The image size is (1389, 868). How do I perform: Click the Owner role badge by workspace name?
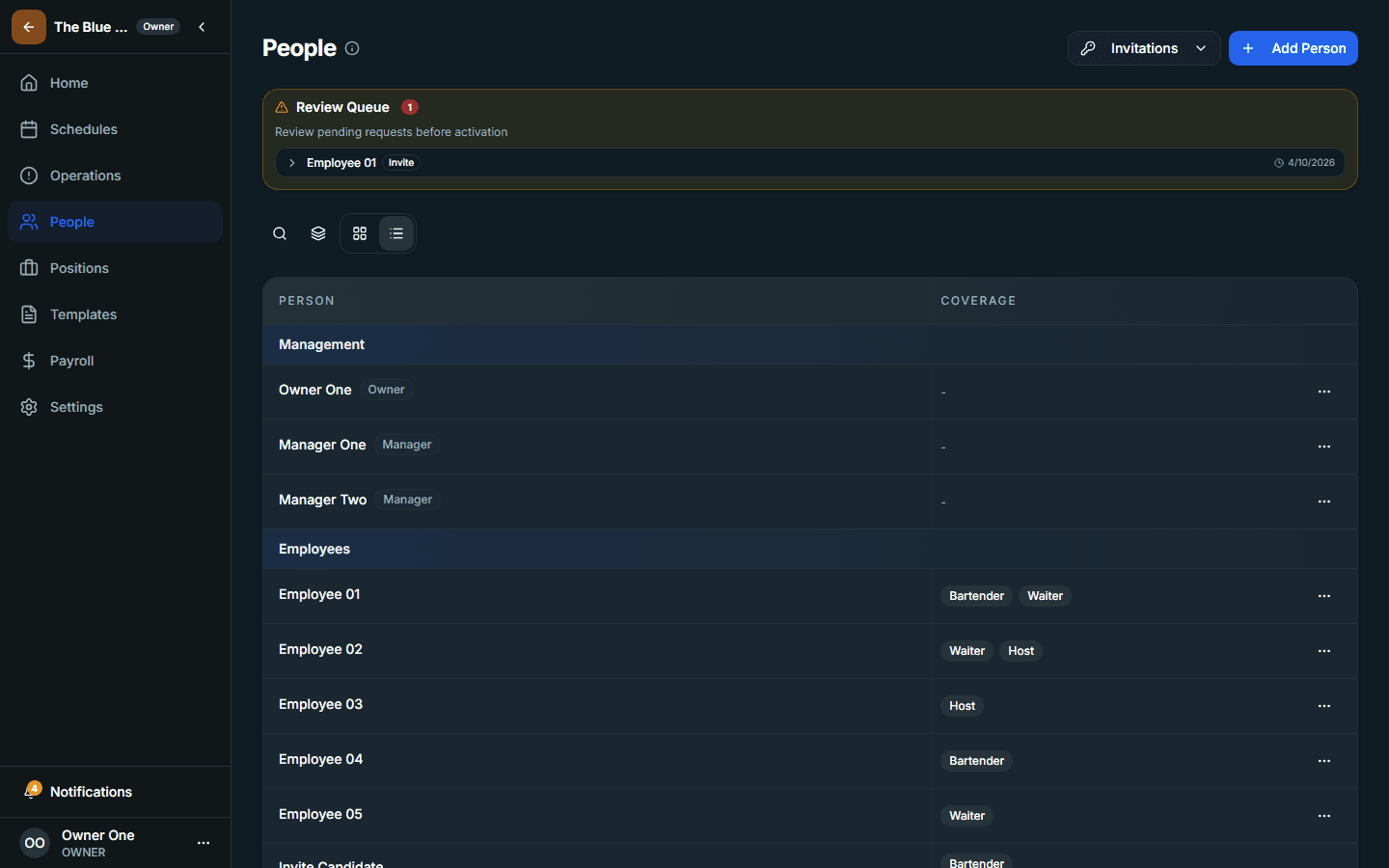(158, 27)
